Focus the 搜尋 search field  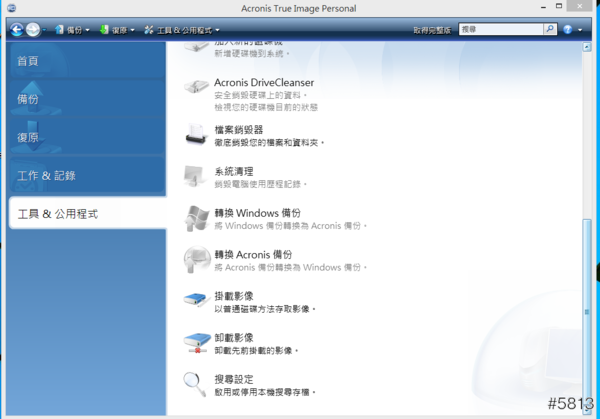click(x=501, y=29)
